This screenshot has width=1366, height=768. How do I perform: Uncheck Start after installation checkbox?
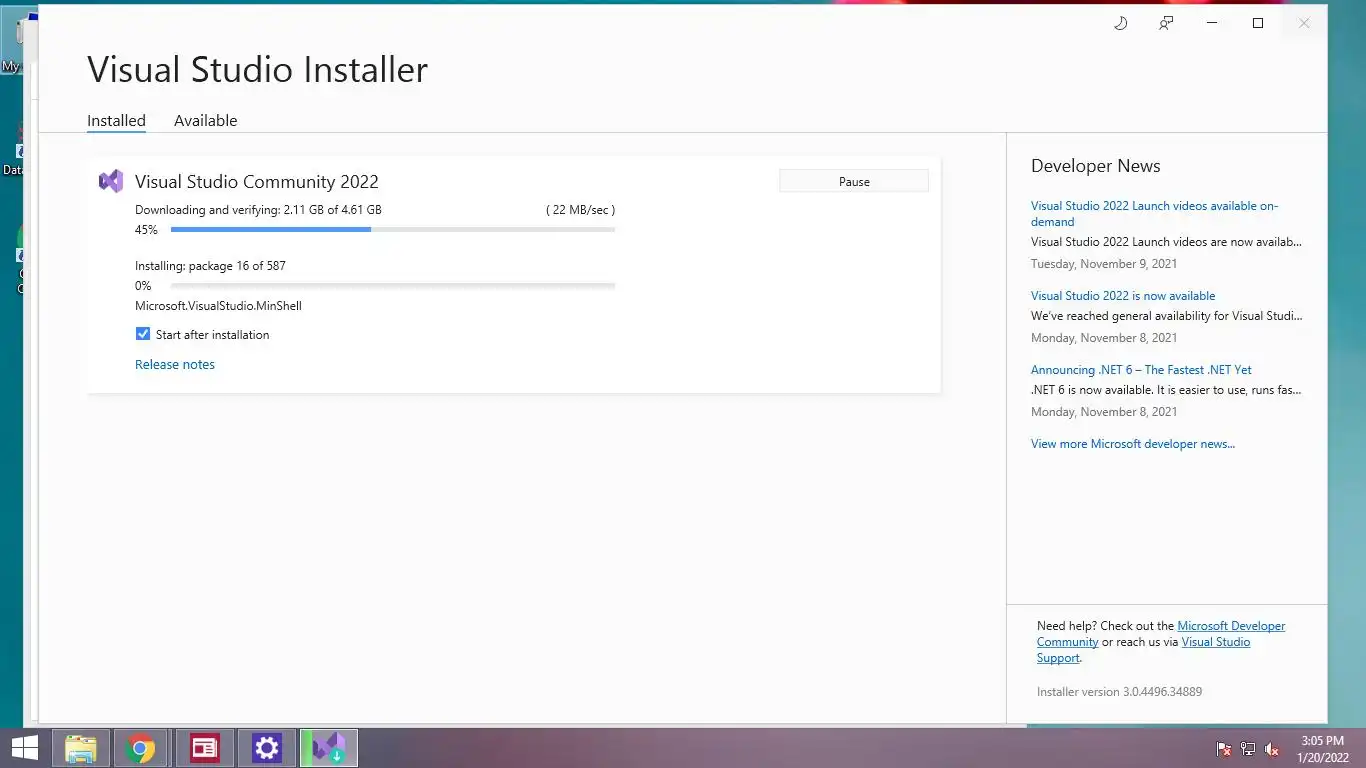[143, 334]
